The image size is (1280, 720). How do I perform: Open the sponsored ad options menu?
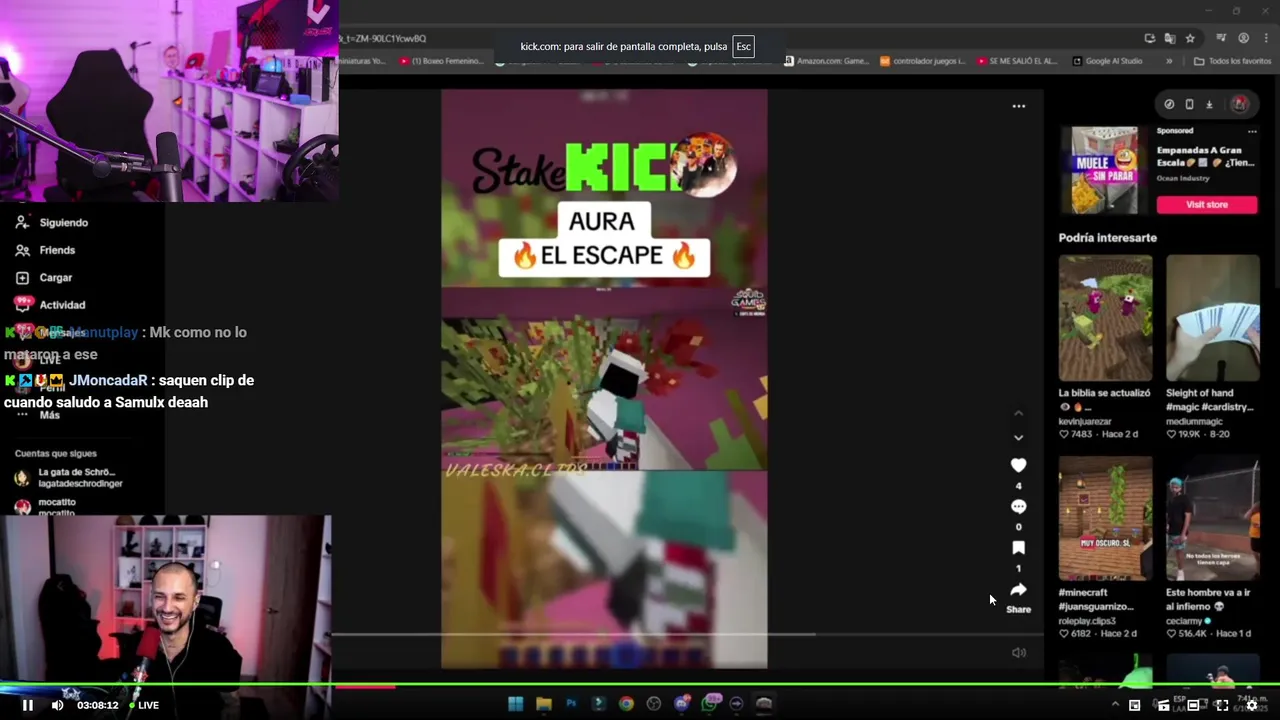coord(1251,131)
